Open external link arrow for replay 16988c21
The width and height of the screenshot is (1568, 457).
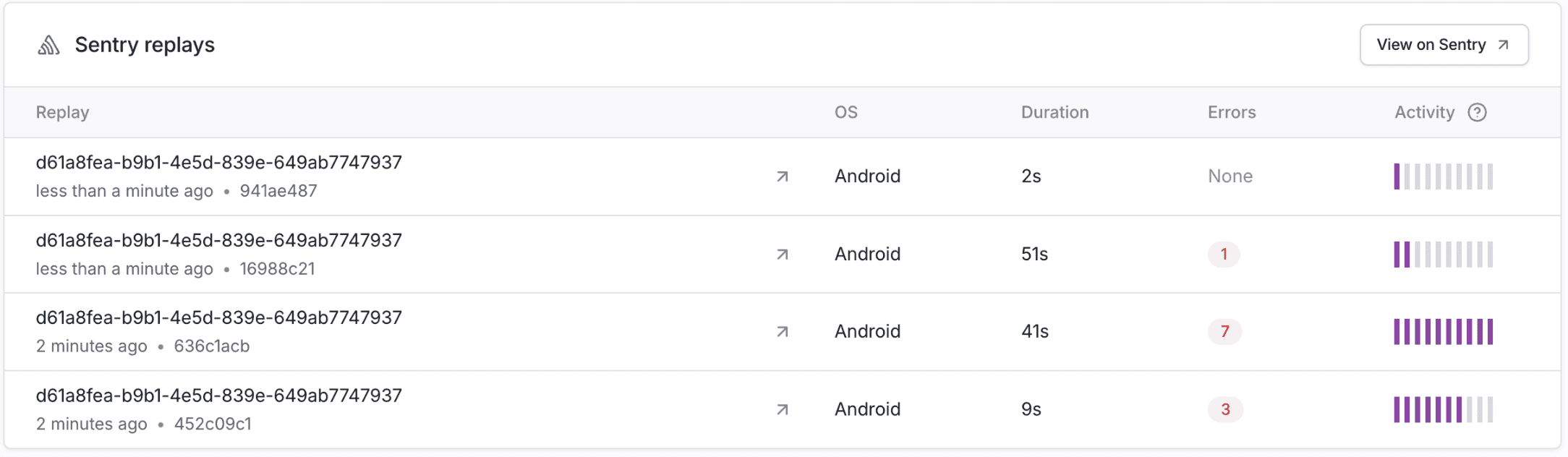tap(782, 255)
